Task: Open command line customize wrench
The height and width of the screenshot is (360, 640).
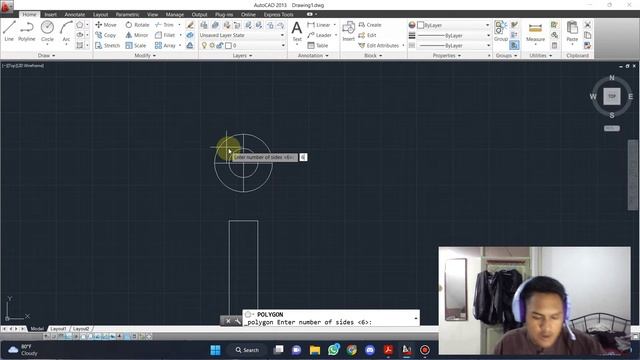Action: [x=238, y=321]
